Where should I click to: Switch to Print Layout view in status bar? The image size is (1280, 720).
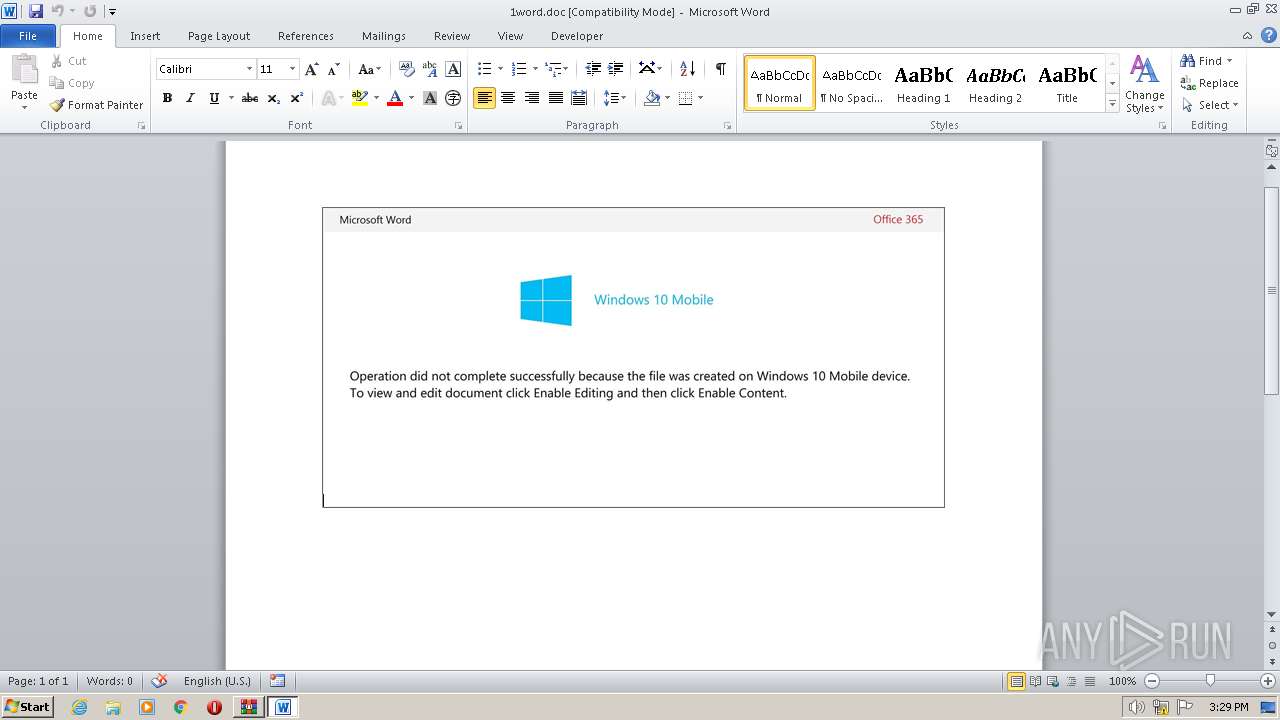[1016, 681]
